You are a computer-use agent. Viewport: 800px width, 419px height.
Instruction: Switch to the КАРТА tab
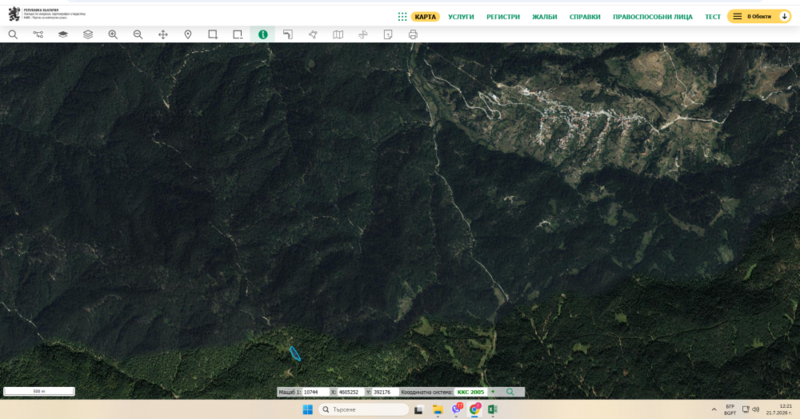[425, 17]
